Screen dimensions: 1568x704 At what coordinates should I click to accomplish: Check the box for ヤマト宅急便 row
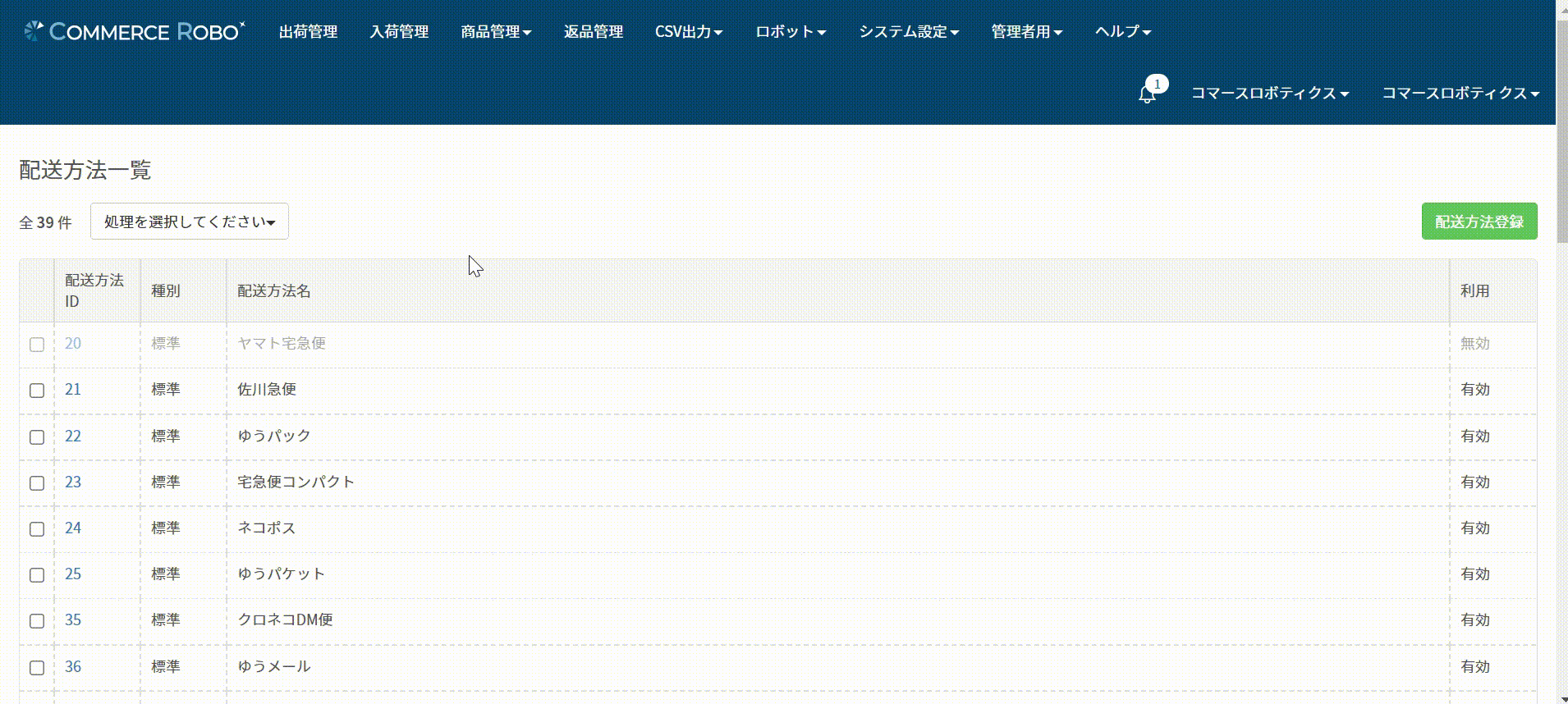[x=37, y=345]
